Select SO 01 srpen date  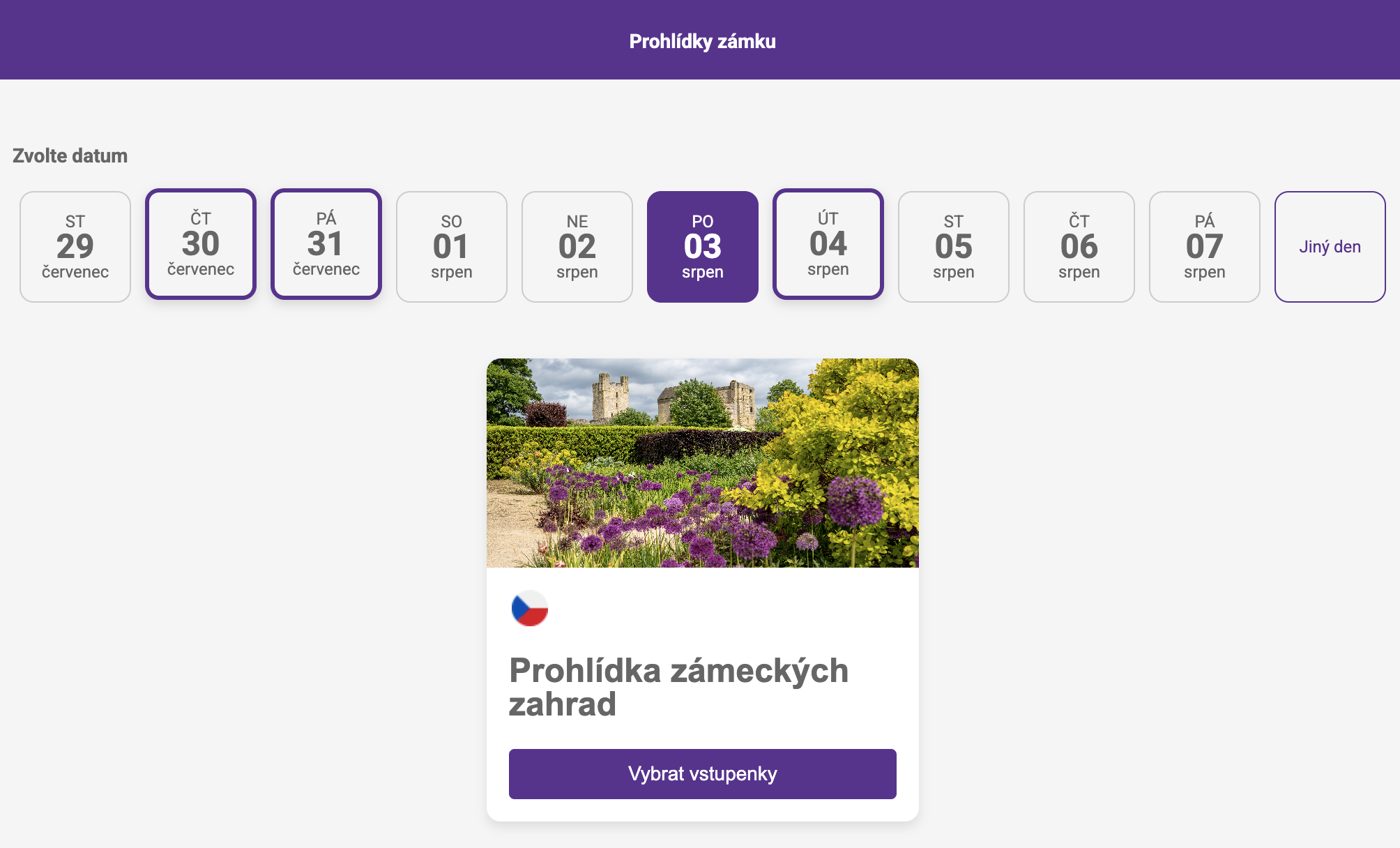[x=452, y=247]
